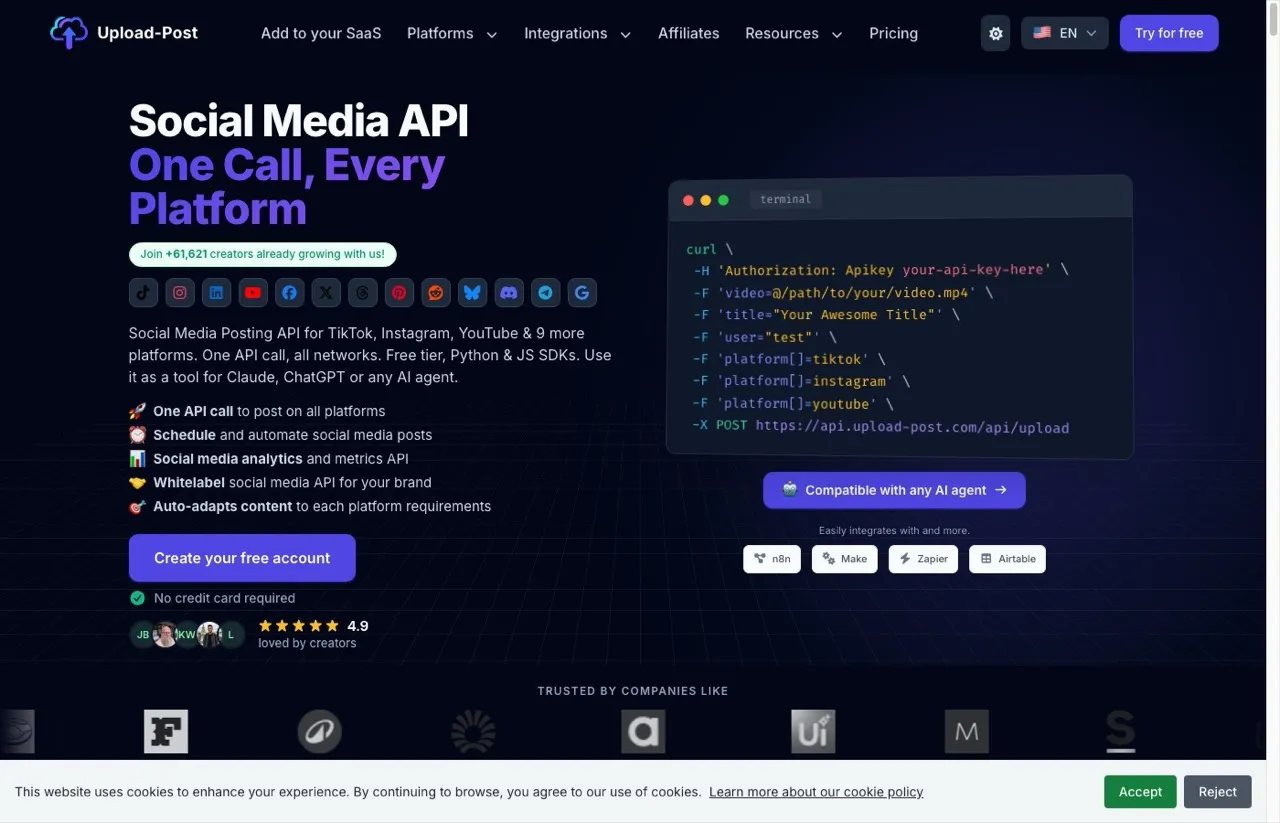Click the Instagram platform icon
This screenshot has height=823, width=1280.
click(180, 293)
